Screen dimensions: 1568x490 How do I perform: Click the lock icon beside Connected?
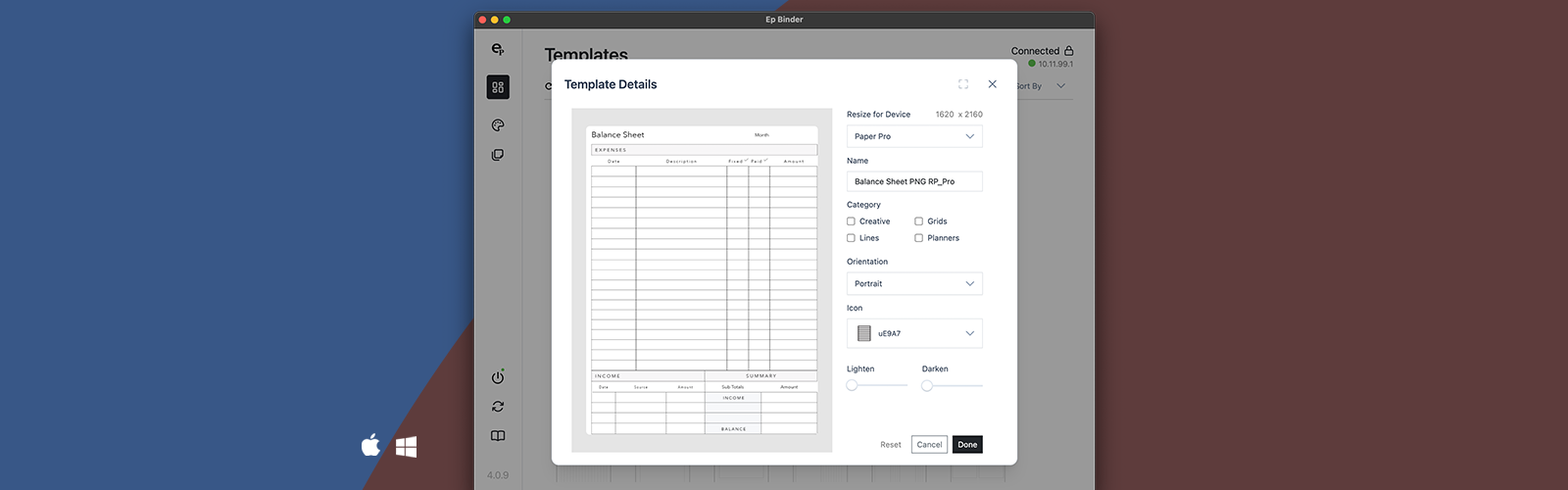pyautogui.click(x=1069, y=51)
